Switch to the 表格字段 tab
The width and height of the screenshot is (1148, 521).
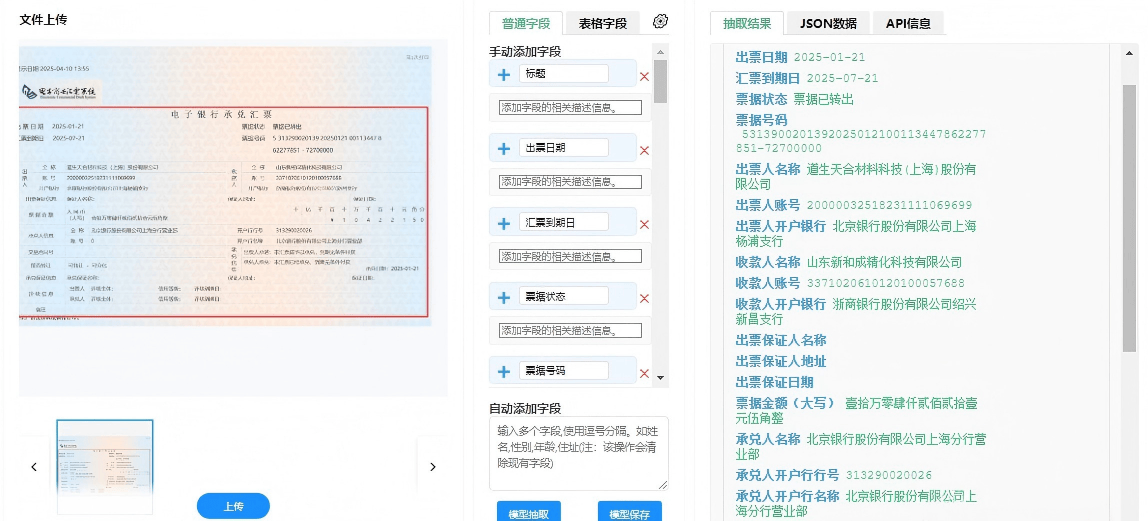(602, 24)
